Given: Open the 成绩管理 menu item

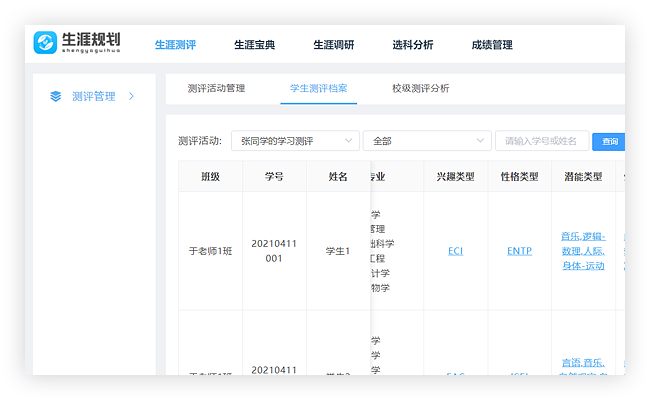Looking at the screenshot, I should pyautogui.click(x=492, y=45).
